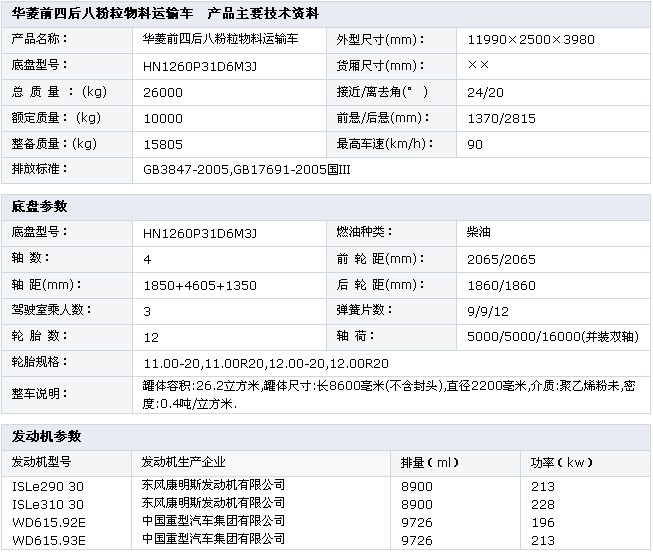Click the 排量(ml) column header
Screen dimensions: 653x553
pyautogui.click(x=430, y=463)
